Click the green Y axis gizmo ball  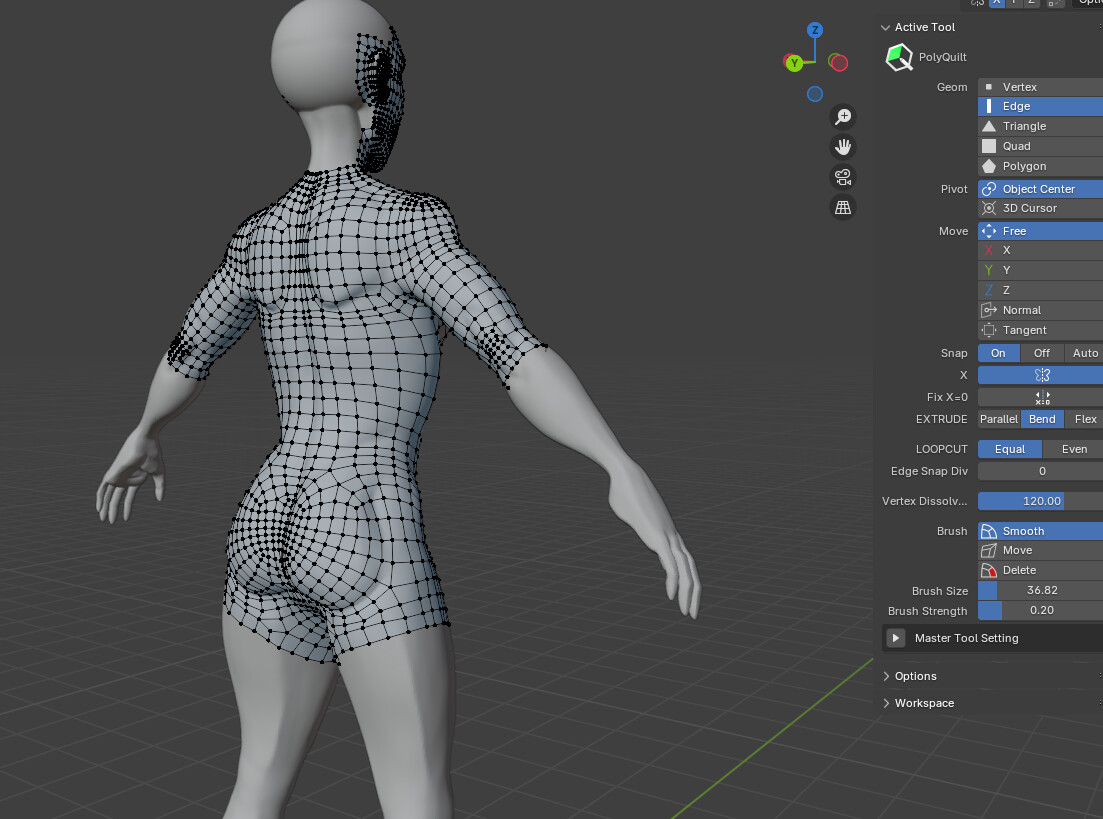click(794, 63)
